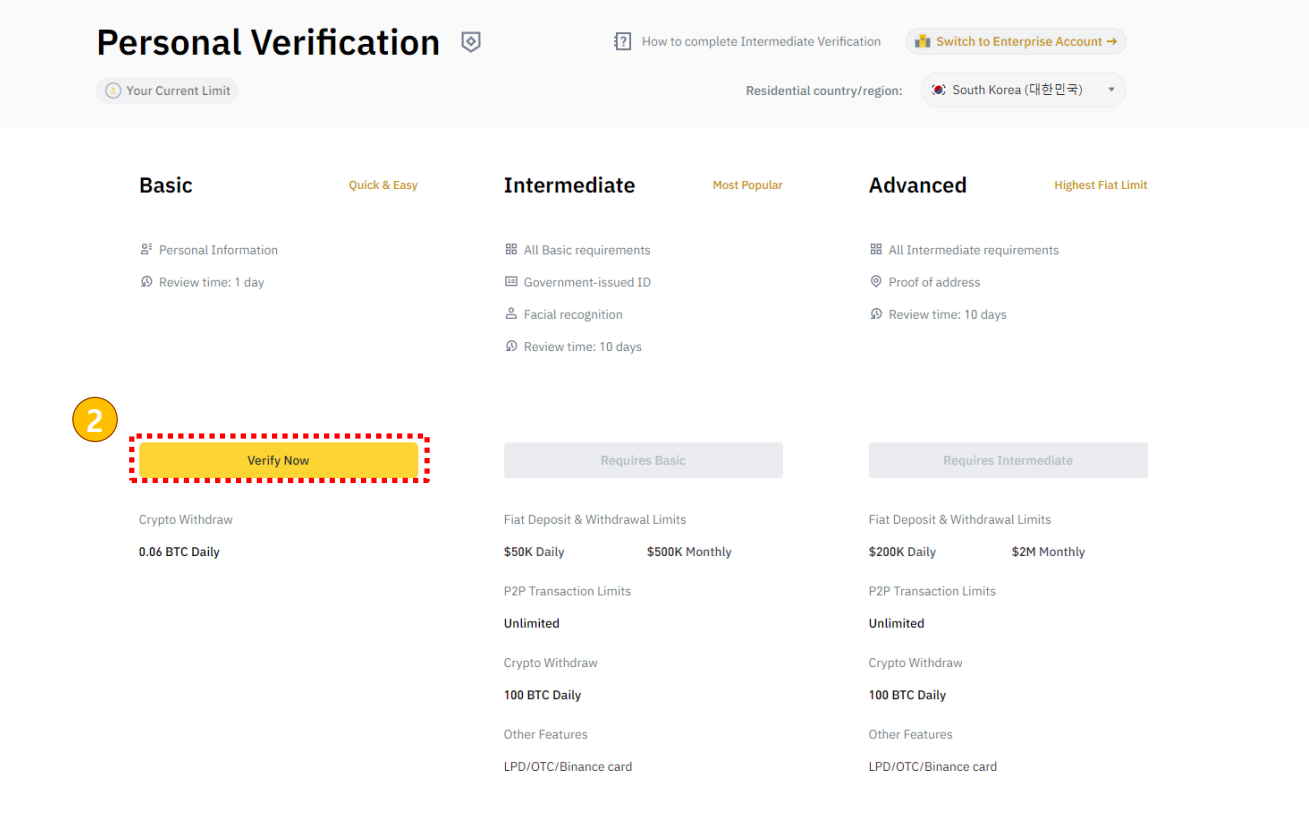Screen dimensions: 1309x830
Task: Click the Most Popular label
Action: point(747,185)
